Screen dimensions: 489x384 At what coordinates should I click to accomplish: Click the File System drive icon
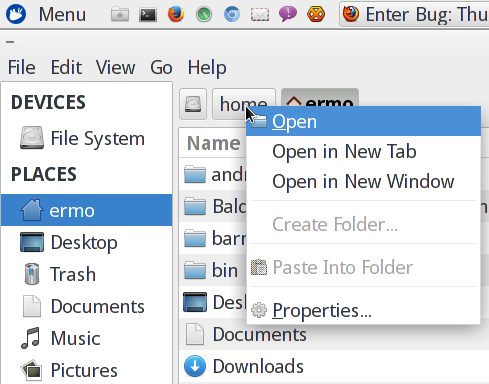[x=32, y=137]
